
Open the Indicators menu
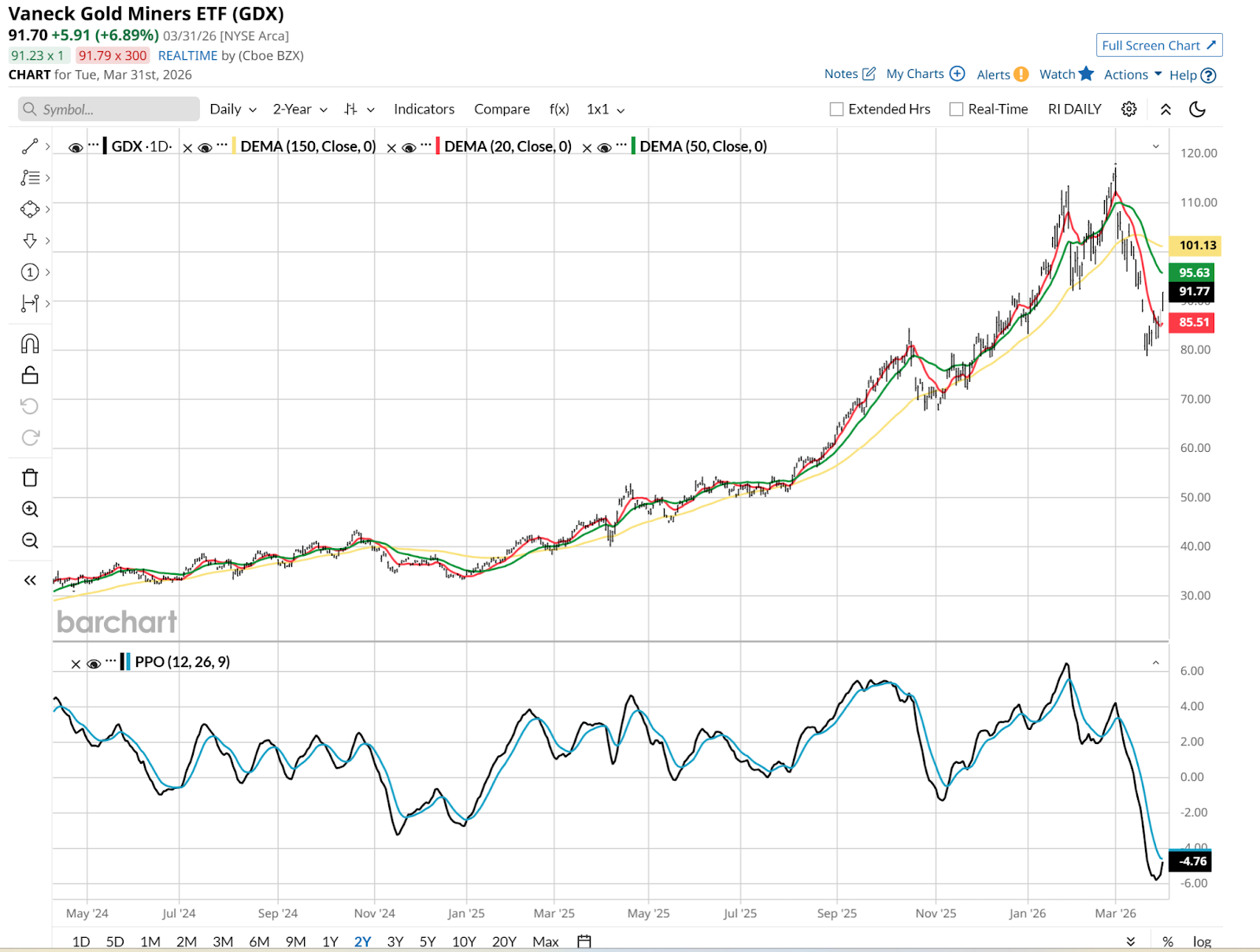click(x=424, y=109)
